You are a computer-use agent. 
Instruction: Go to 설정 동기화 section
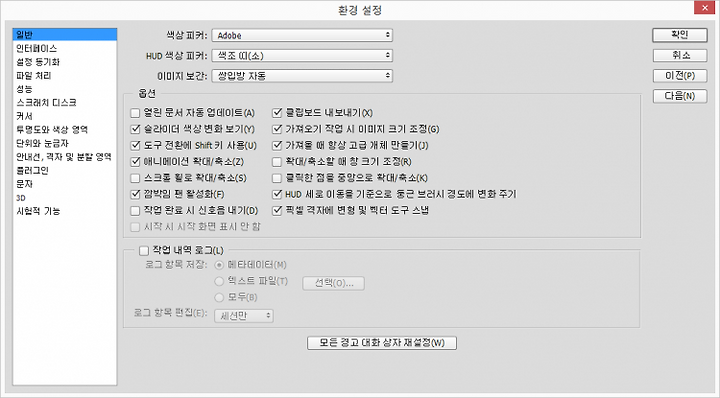click(x=38, y=62)
